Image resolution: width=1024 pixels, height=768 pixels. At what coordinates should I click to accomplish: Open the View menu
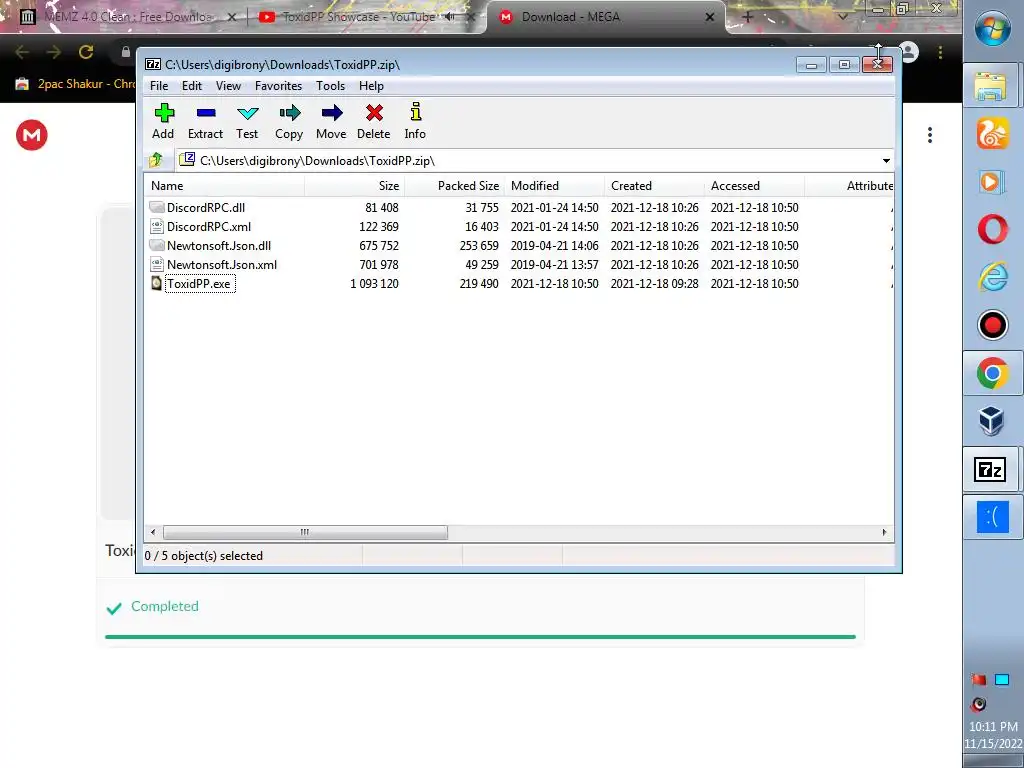click(x=229, y=86)
